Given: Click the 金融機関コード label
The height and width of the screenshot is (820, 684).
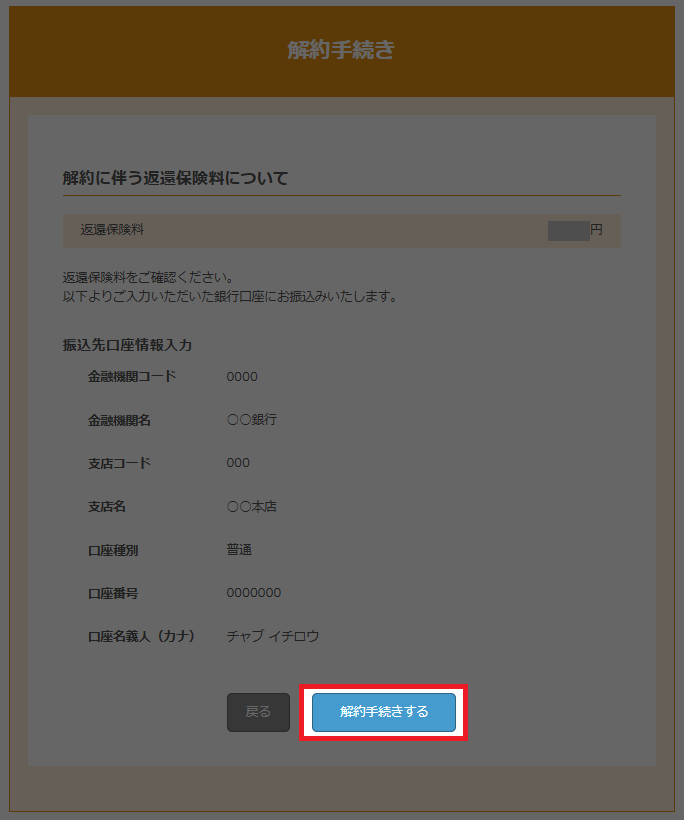Looking at the screenshot, I should [x=132, y=377].
